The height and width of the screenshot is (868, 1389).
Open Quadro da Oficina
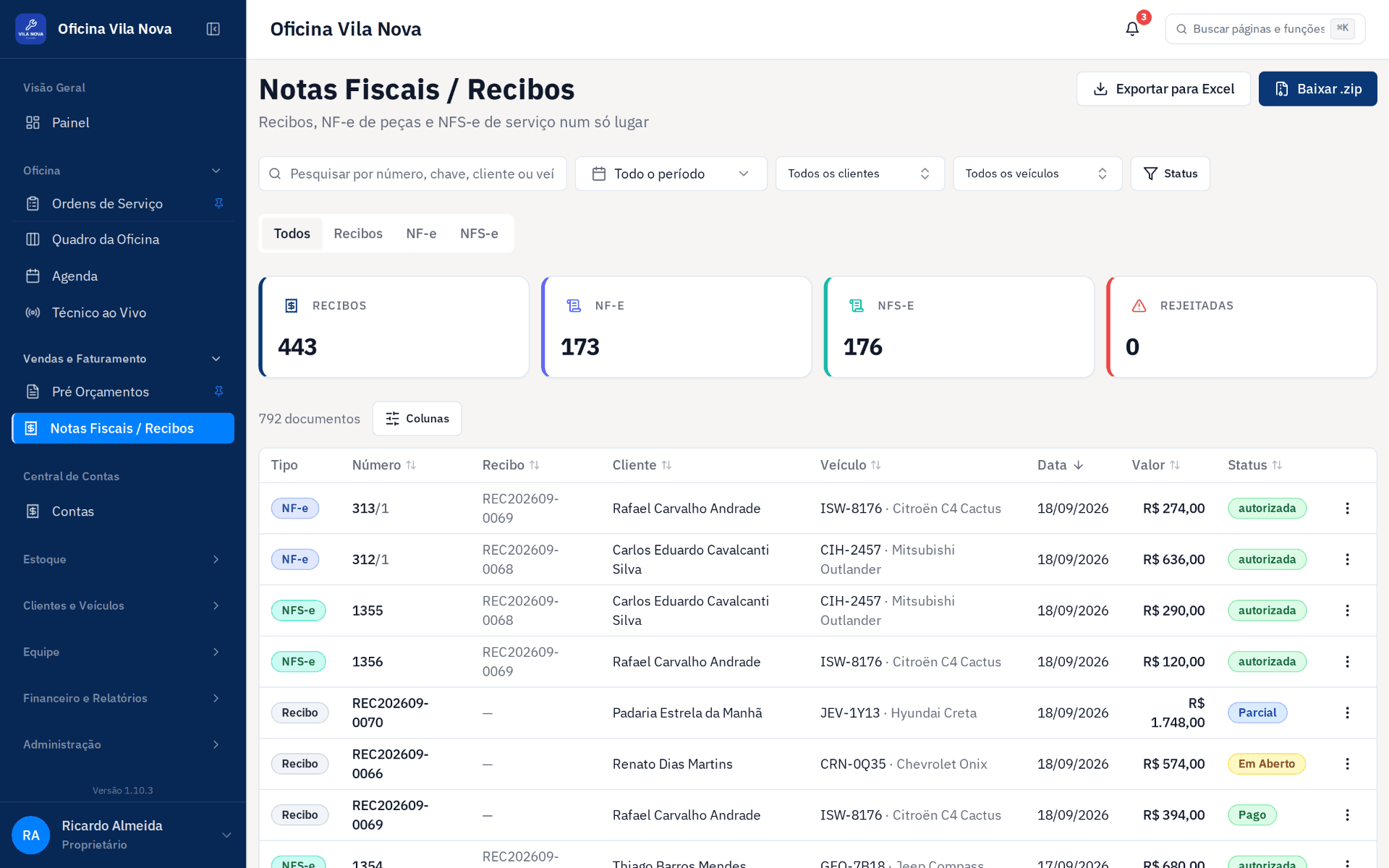[123, 239]
